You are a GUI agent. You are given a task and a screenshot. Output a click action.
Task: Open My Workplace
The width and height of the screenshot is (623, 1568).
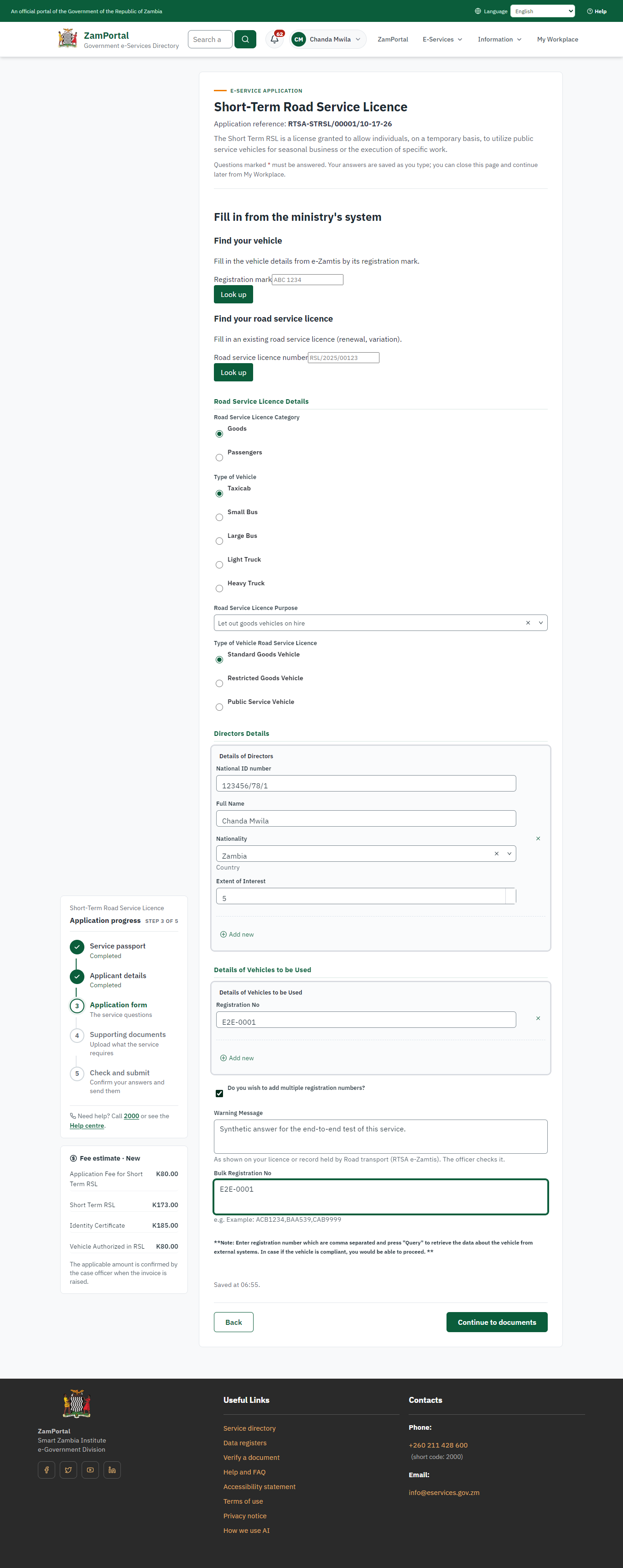coord(557,39)
